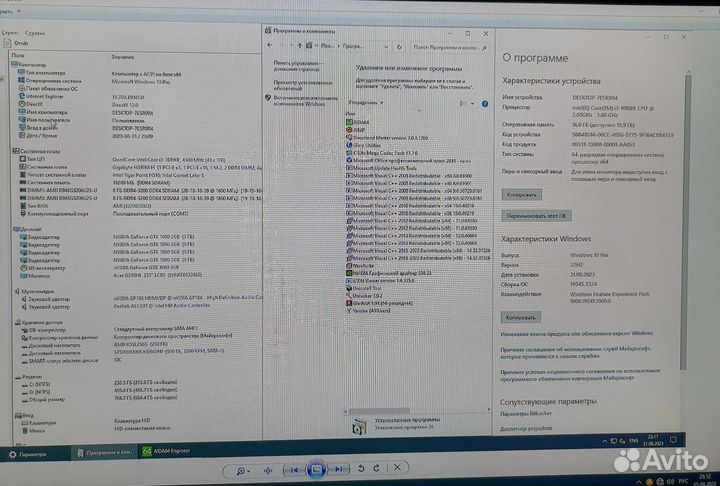Select Glary Utilities in programs list
Viewport: 720px width, 486px height.
[363, 145]
